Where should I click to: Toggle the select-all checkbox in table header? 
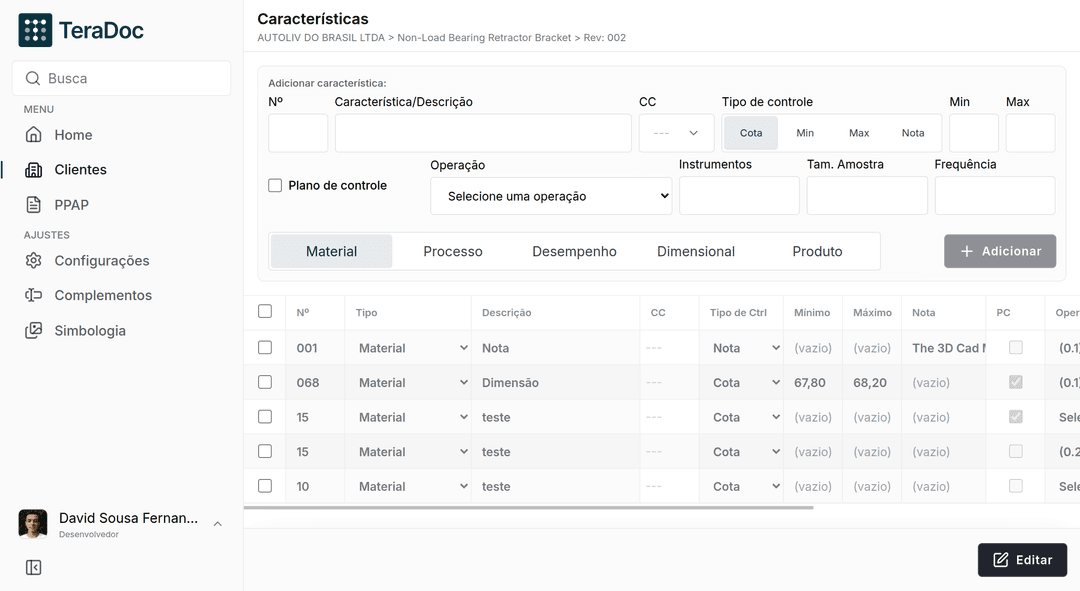(265, 312)
